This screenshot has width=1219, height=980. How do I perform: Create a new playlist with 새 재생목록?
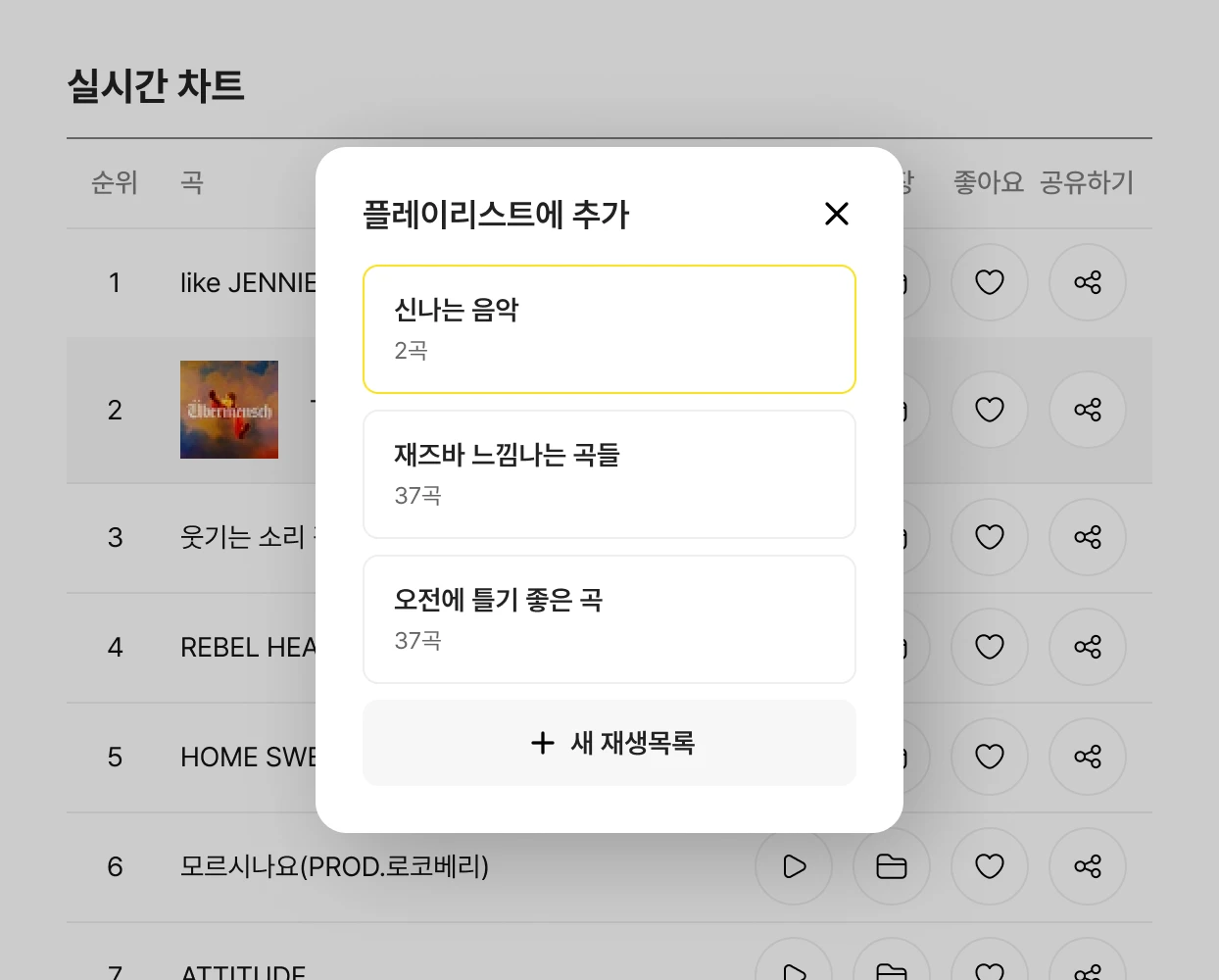click(609, 742)
